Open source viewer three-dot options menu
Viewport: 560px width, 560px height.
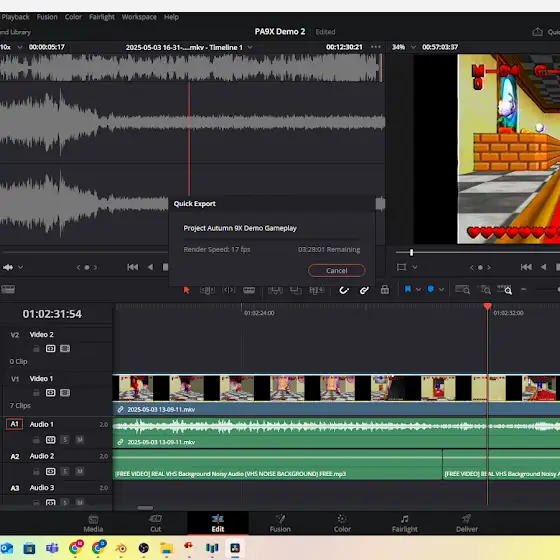376,47
